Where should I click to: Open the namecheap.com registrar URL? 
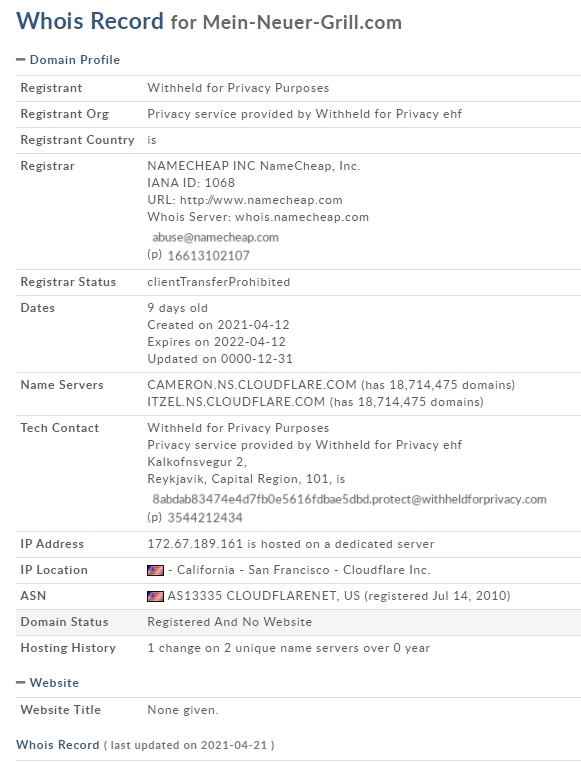(x=261, y=200)
